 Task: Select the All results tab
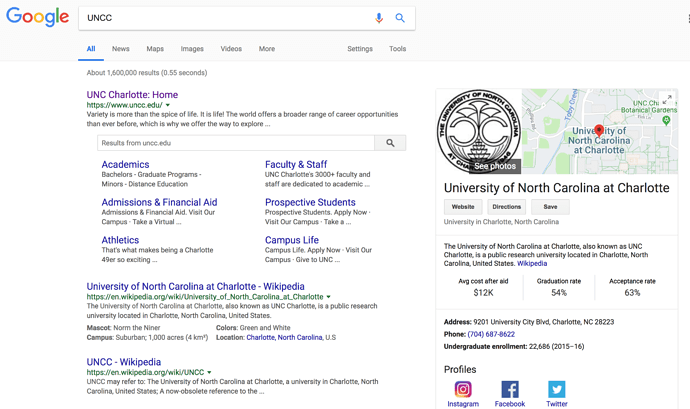click(91, 49)
